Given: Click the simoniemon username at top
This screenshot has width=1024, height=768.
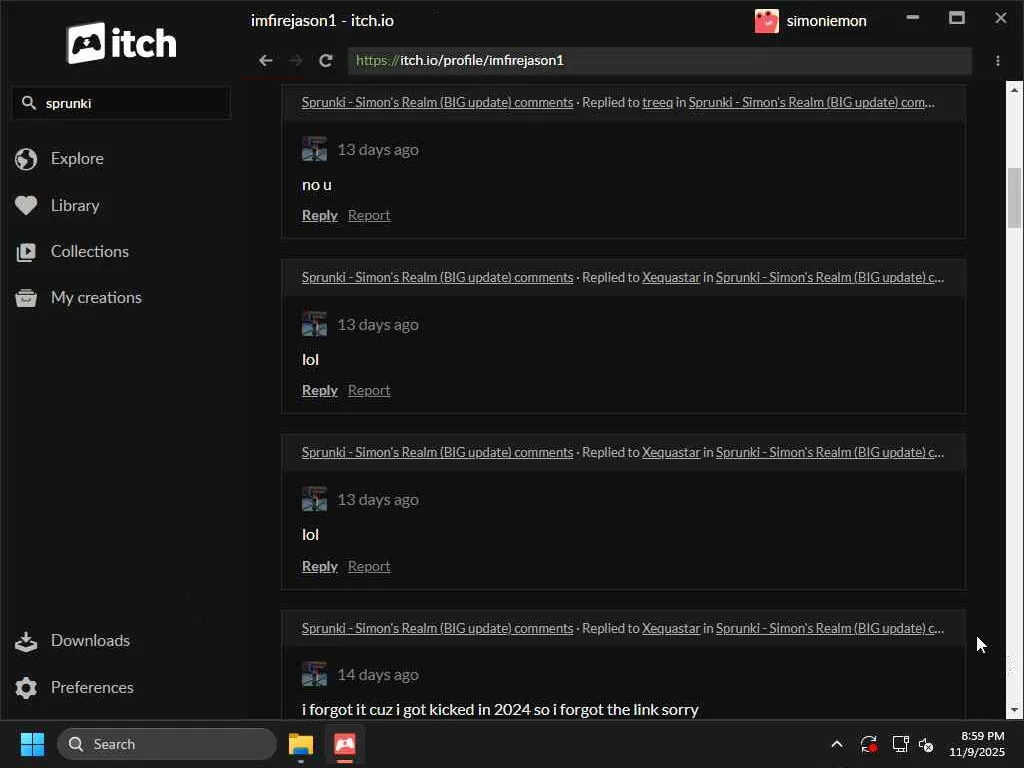Looking at the screenshot, I should click(826, 21).
